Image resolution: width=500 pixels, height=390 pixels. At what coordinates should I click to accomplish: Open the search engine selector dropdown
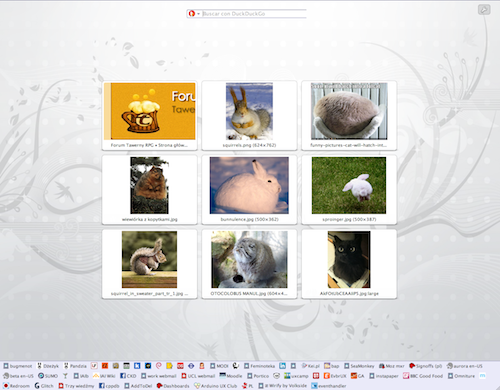194,14
